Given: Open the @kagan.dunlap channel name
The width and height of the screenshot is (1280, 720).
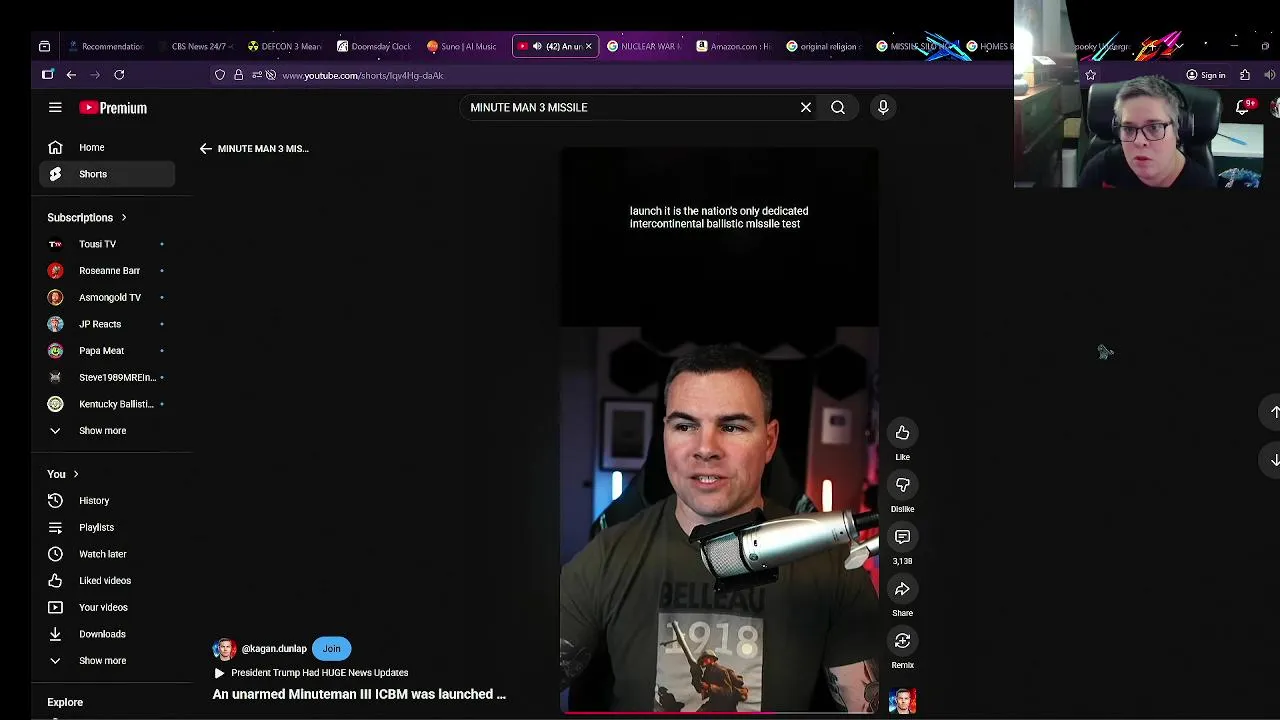Looking at the screenshot, I should click(274, 649).
